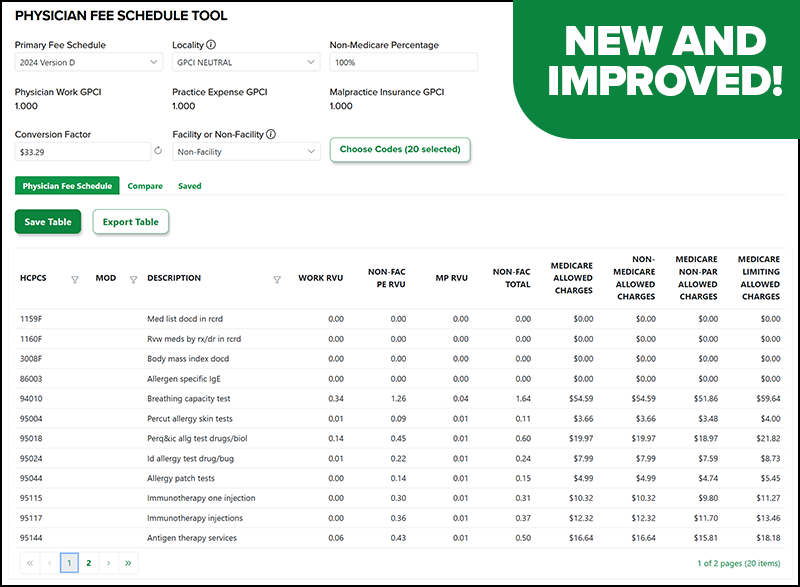Select page 2 in pagination
800x587 pixels.
click(89, 563)
